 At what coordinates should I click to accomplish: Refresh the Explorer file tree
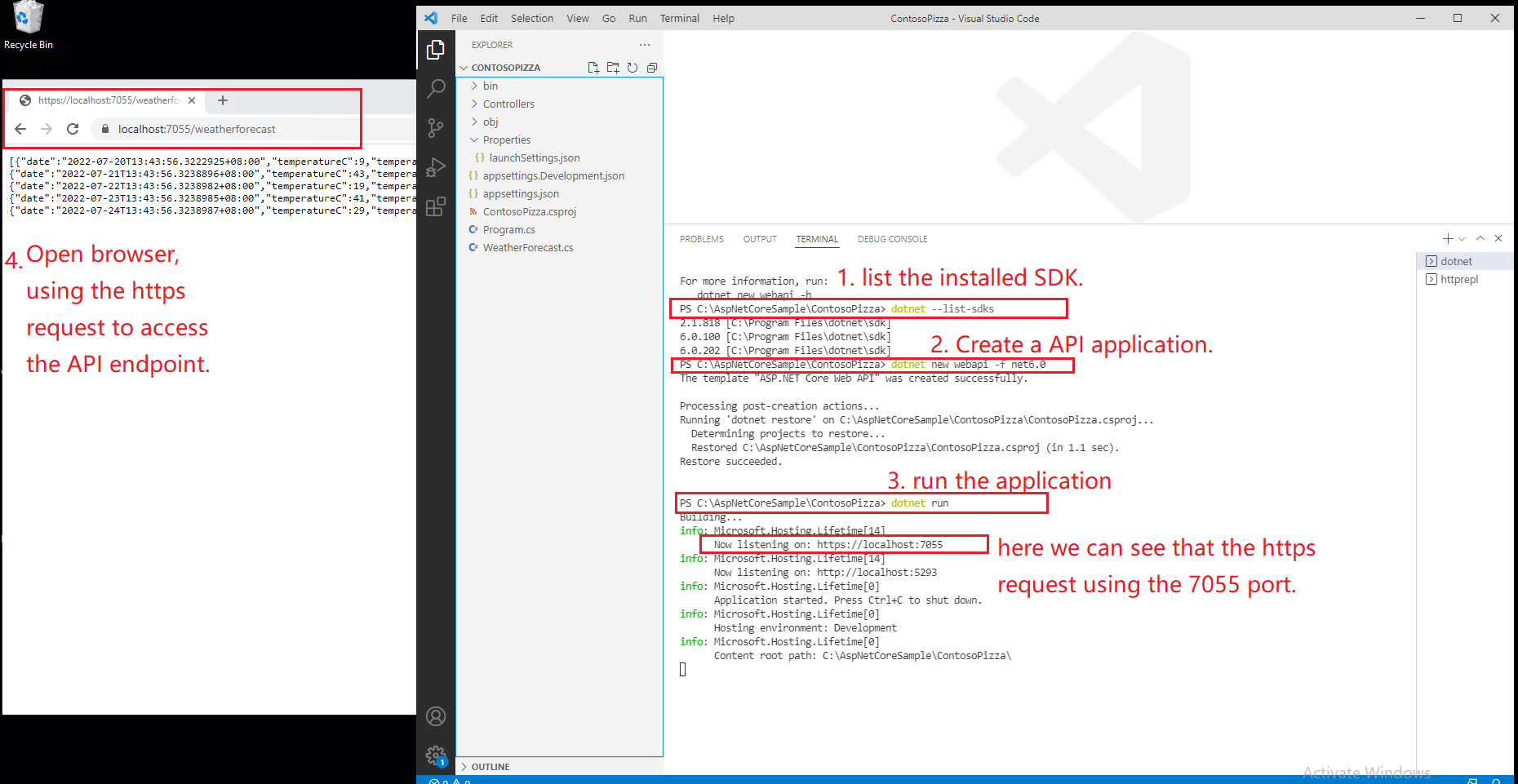[x=632, y=68]
